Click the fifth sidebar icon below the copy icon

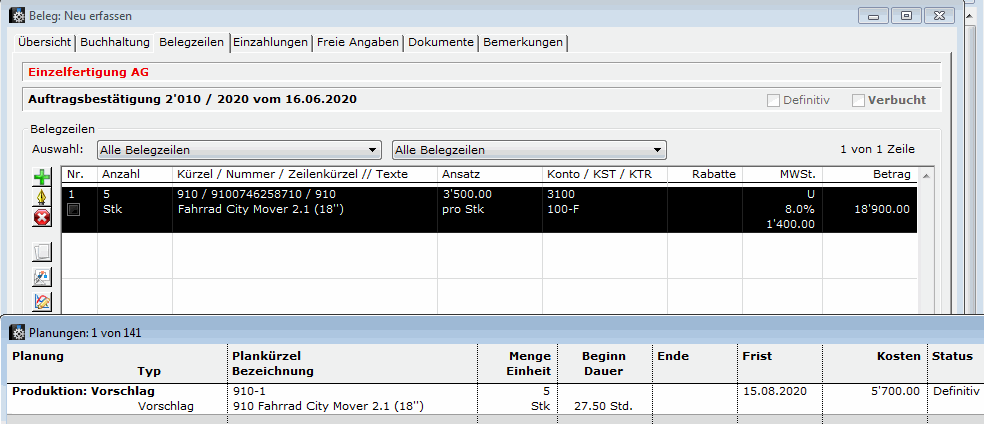(42, 277)
